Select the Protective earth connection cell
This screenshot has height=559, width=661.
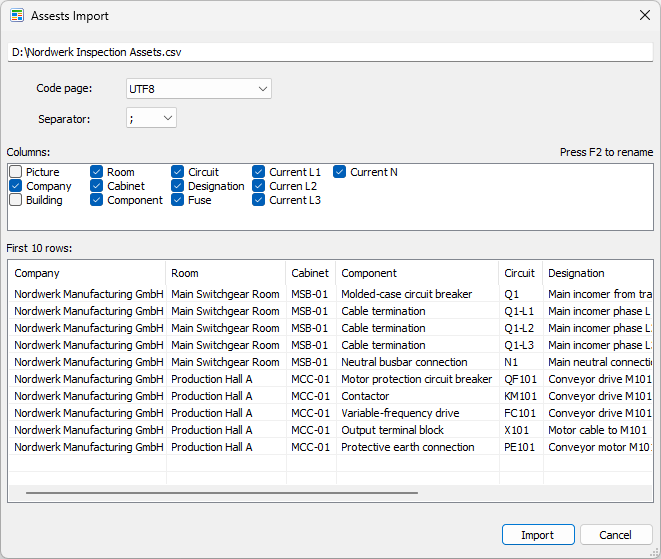(417, 447)
